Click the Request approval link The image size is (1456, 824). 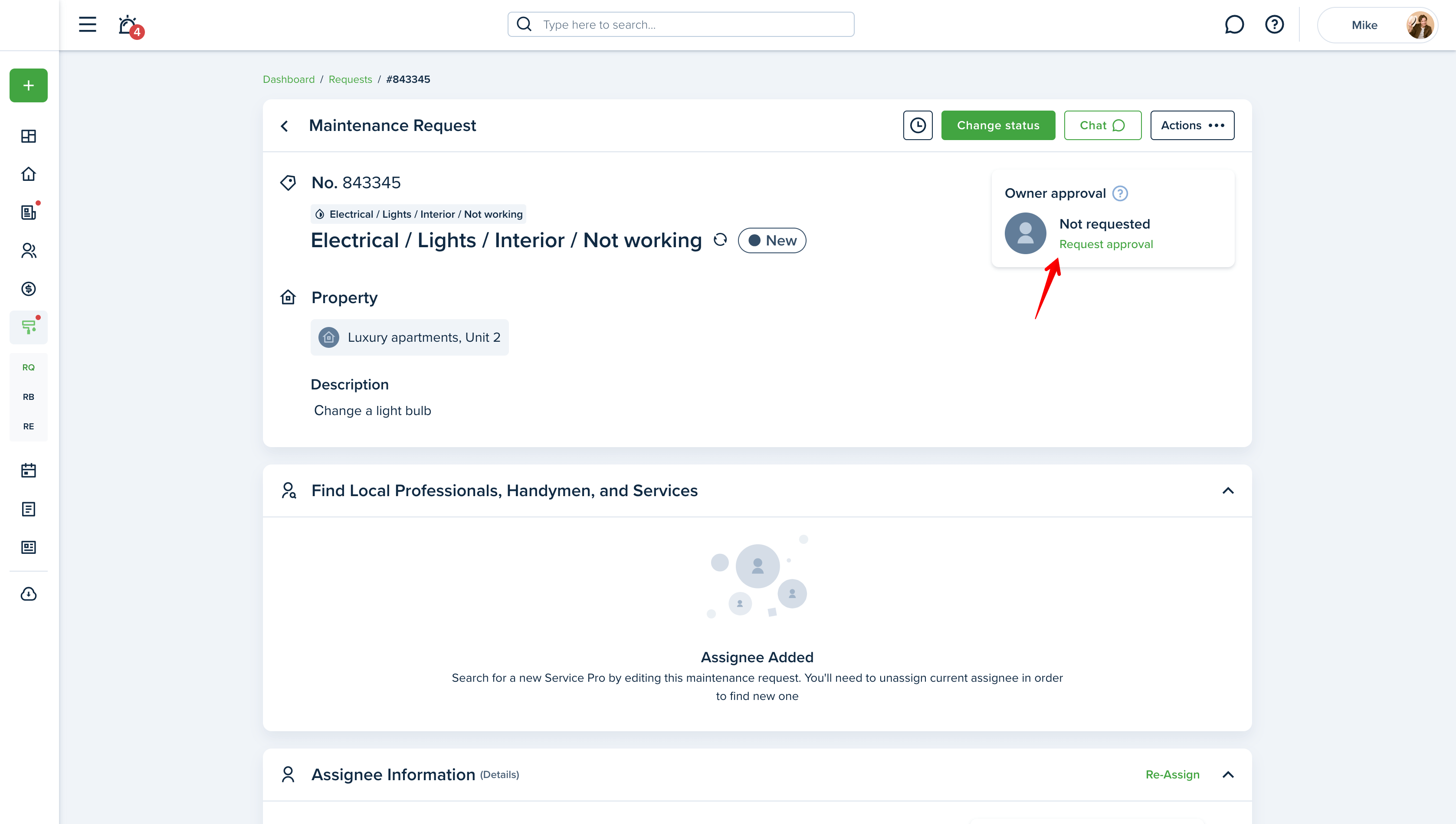1106,244
